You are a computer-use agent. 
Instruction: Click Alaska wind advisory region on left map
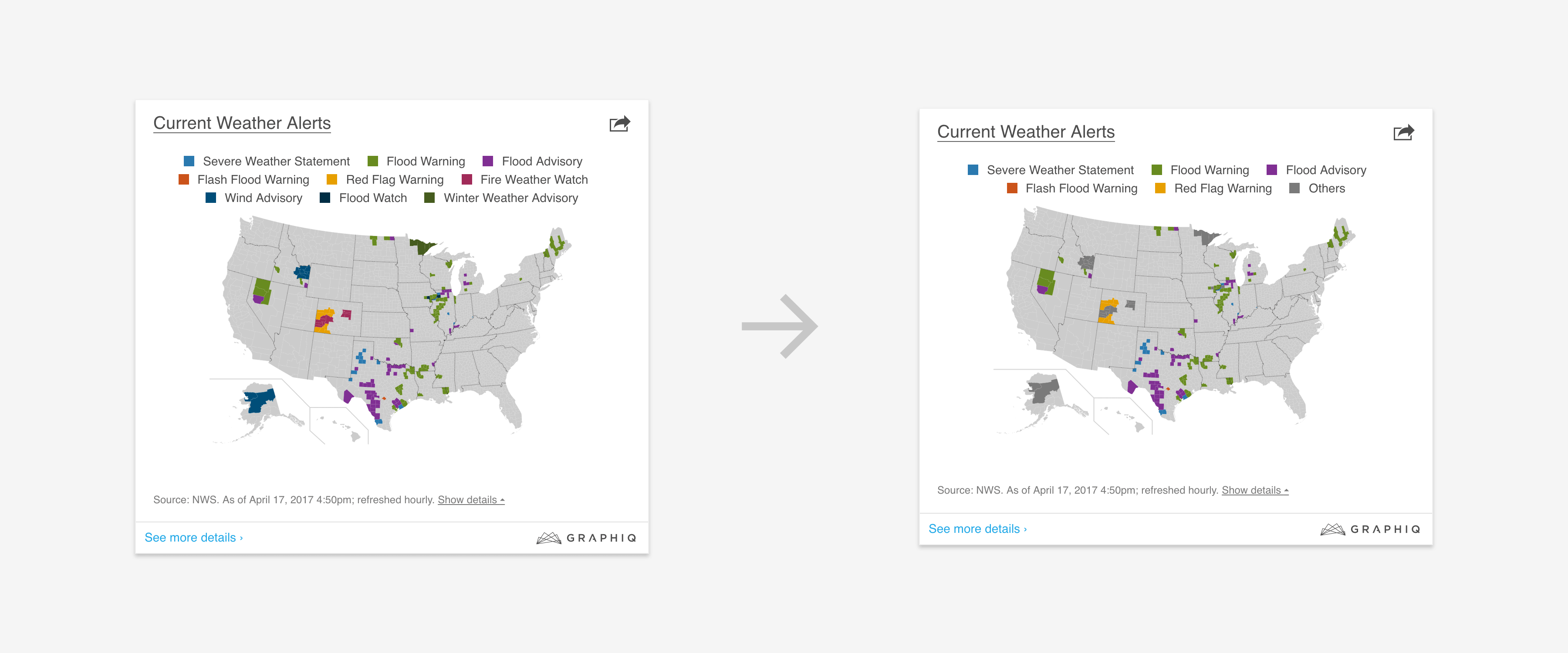(259, 401)
